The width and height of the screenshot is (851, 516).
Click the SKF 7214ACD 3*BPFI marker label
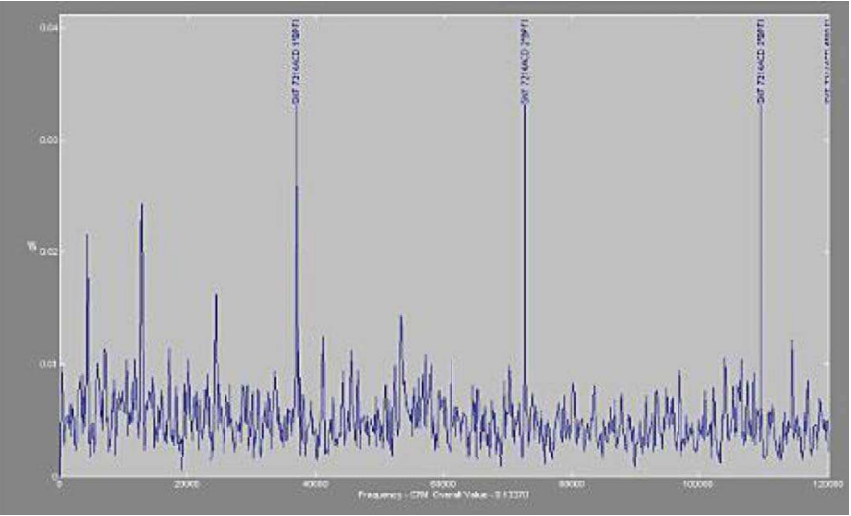click(761, 61)
